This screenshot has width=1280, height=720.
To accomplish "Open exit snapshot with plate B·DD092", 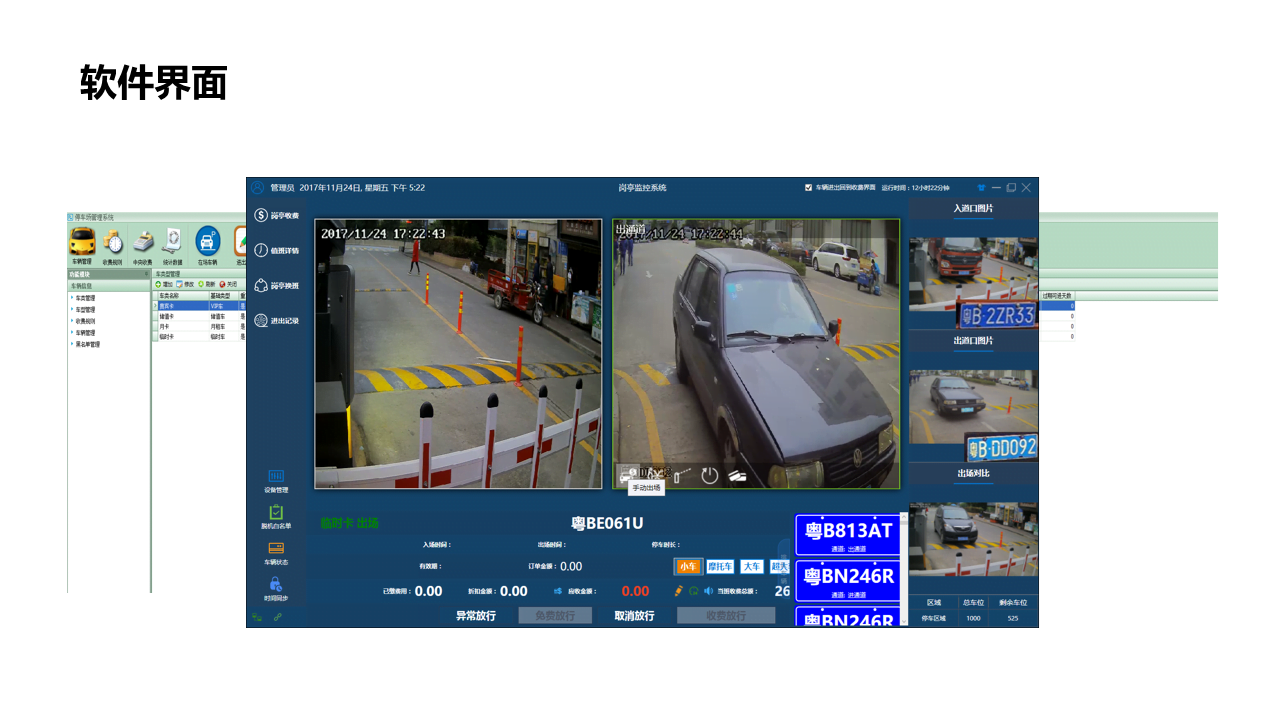I will pyautogui.click(x=973, y=415).
